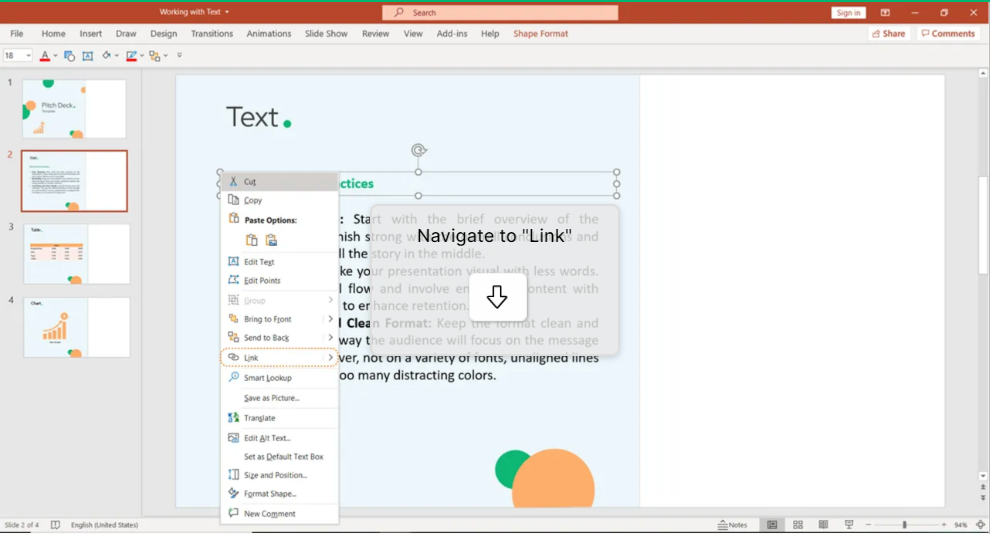The image size is (990, 534).
Task: Select Edit Points in context menu
Action: [279, 280]
